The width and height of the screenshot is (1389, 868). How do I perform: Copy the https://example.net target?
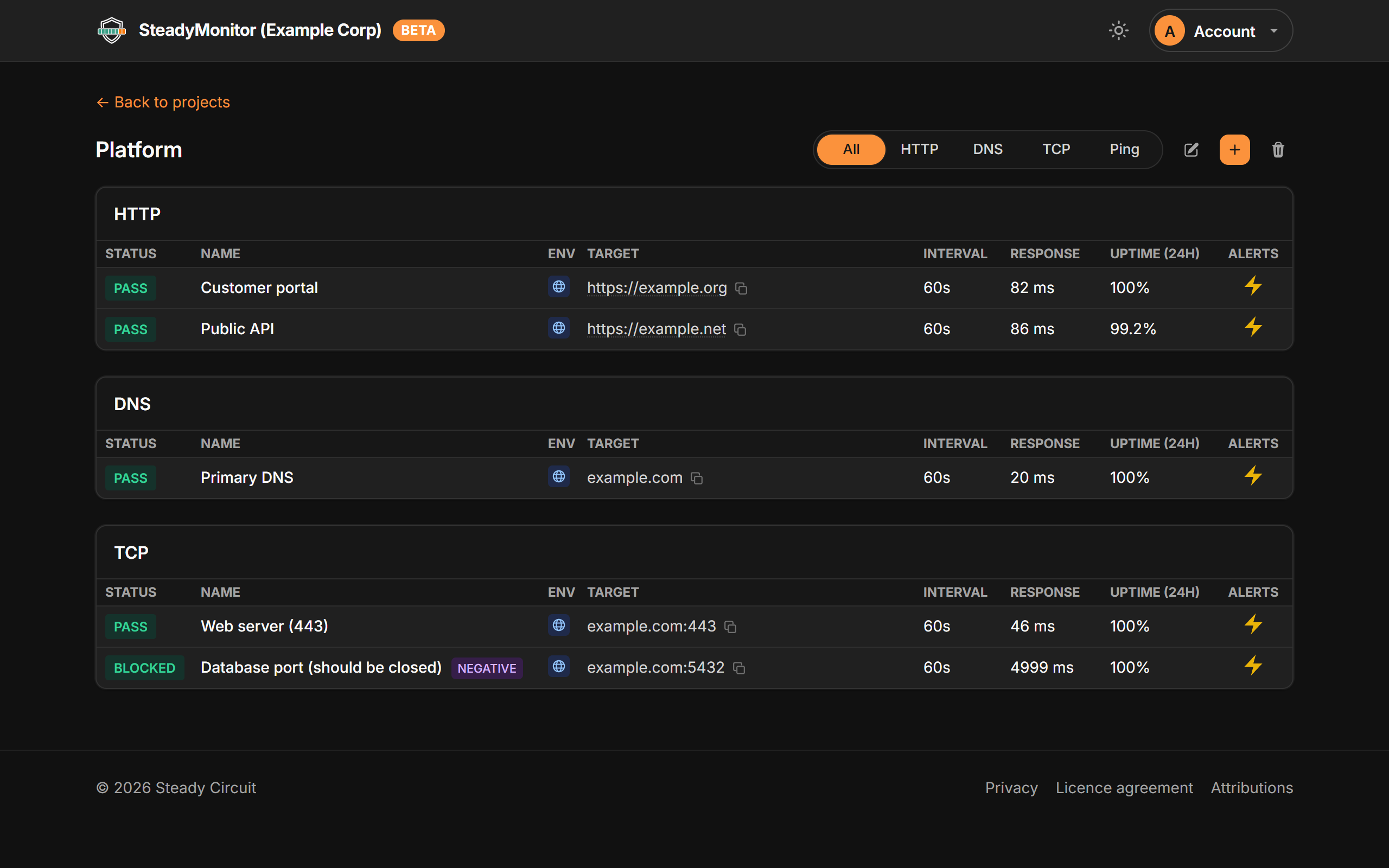(x=741, y=329)
